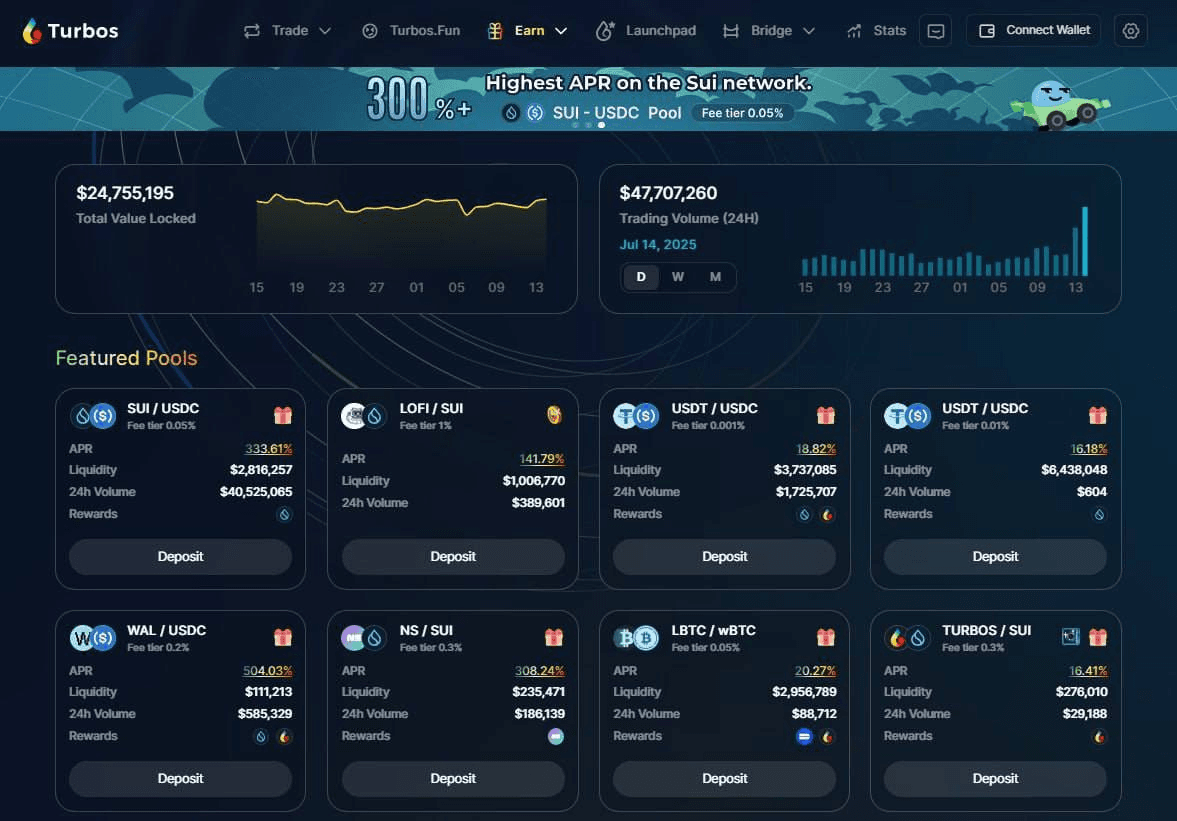1177x821 pixels.
Task: Click the $40,525,065 24h volume value
Action: click(256, 492)
